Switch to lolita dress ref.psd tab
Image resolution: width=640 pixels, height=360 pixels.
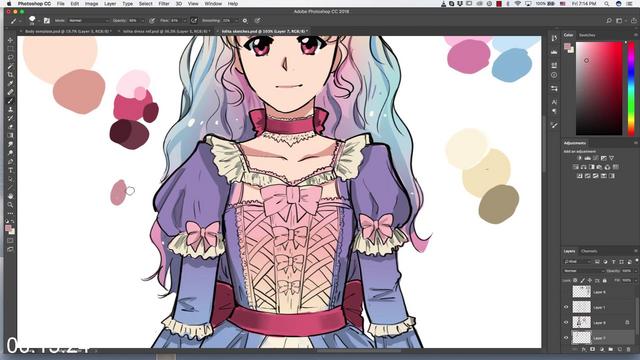point(166,31)
